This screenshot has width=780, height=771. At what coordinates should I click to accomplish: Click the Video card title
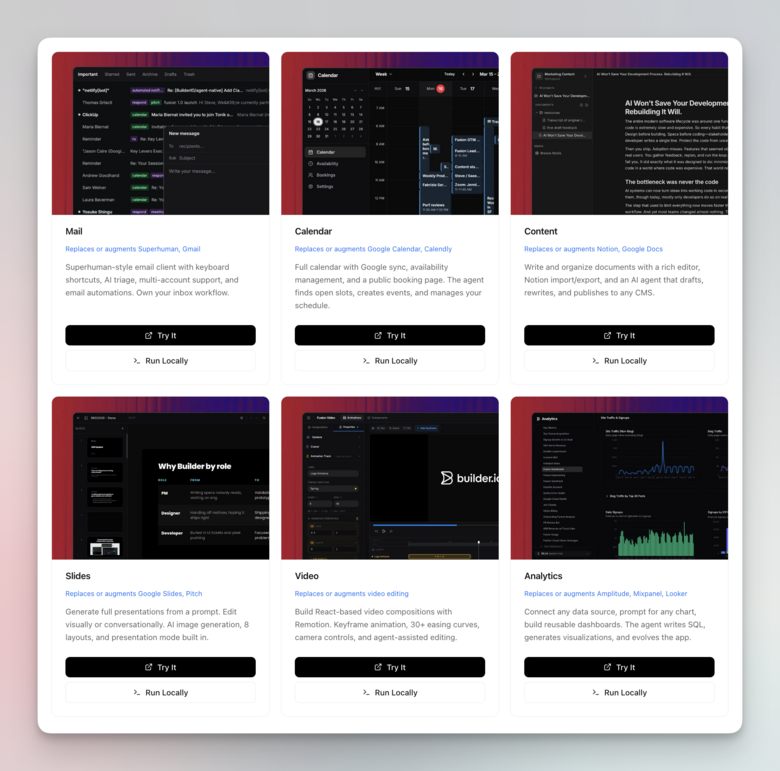pos(306,576)
